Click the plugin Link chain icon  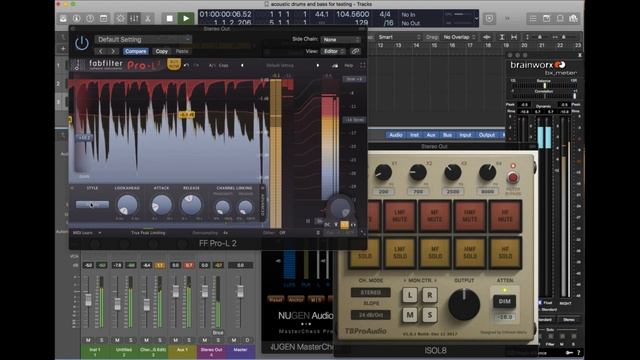tap(356, 51)
